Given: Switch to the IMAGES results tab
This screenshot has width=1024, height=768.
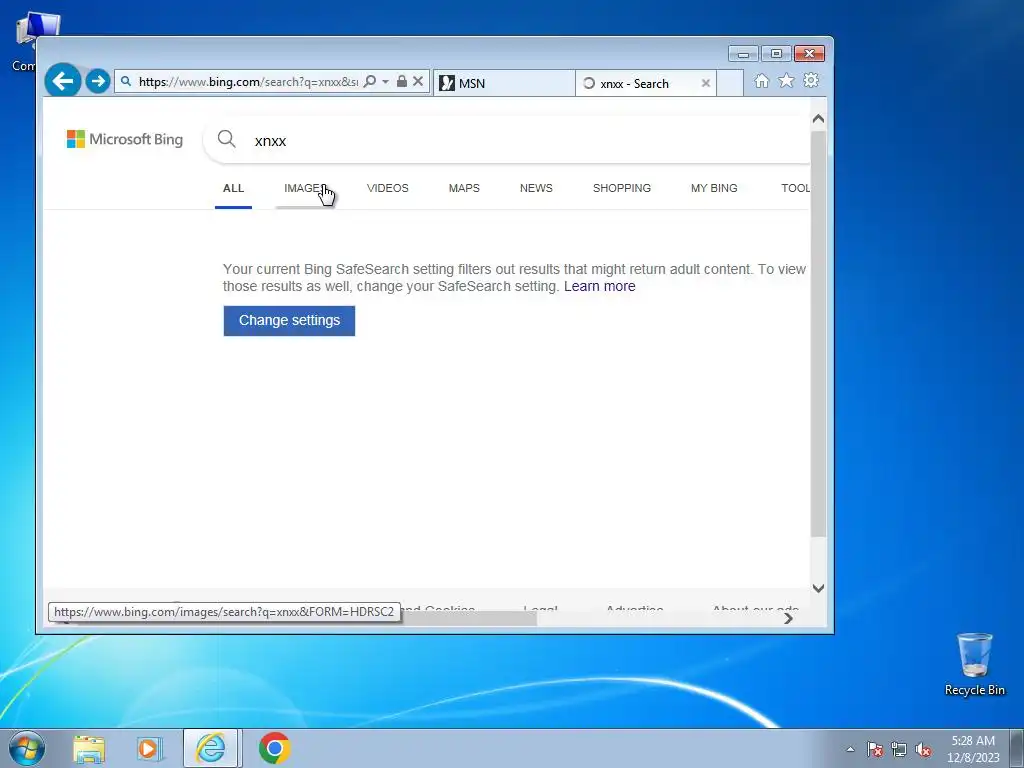Looking at the screenshot, I should tap(304, 189).
